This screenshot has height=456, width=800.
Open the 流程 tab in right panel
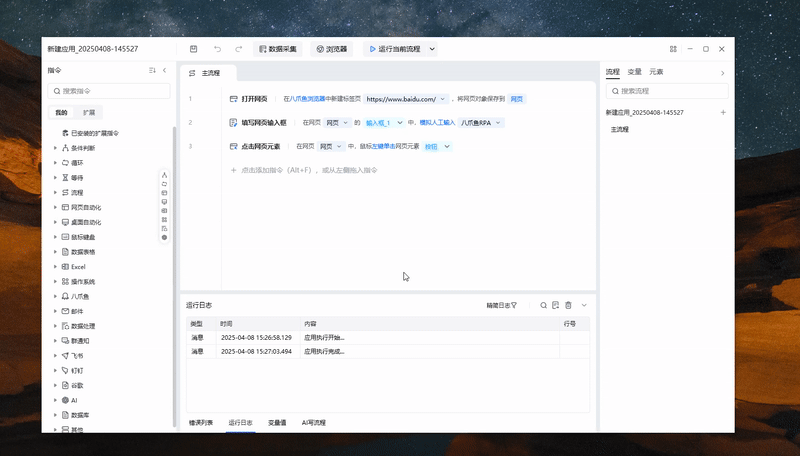pos(613,72)
